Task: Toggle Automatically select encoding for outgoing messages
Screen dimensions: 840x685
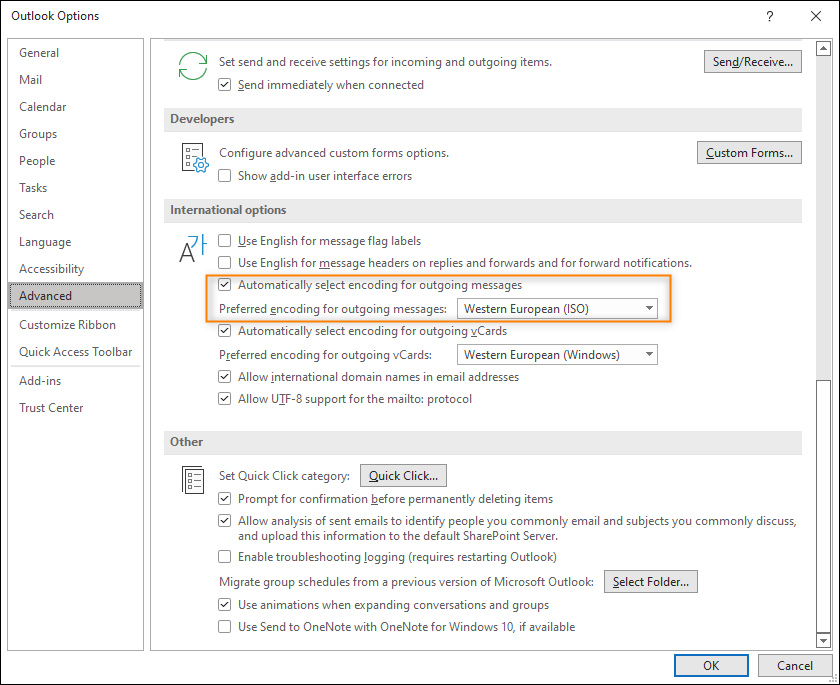Action: pos(224,285)
